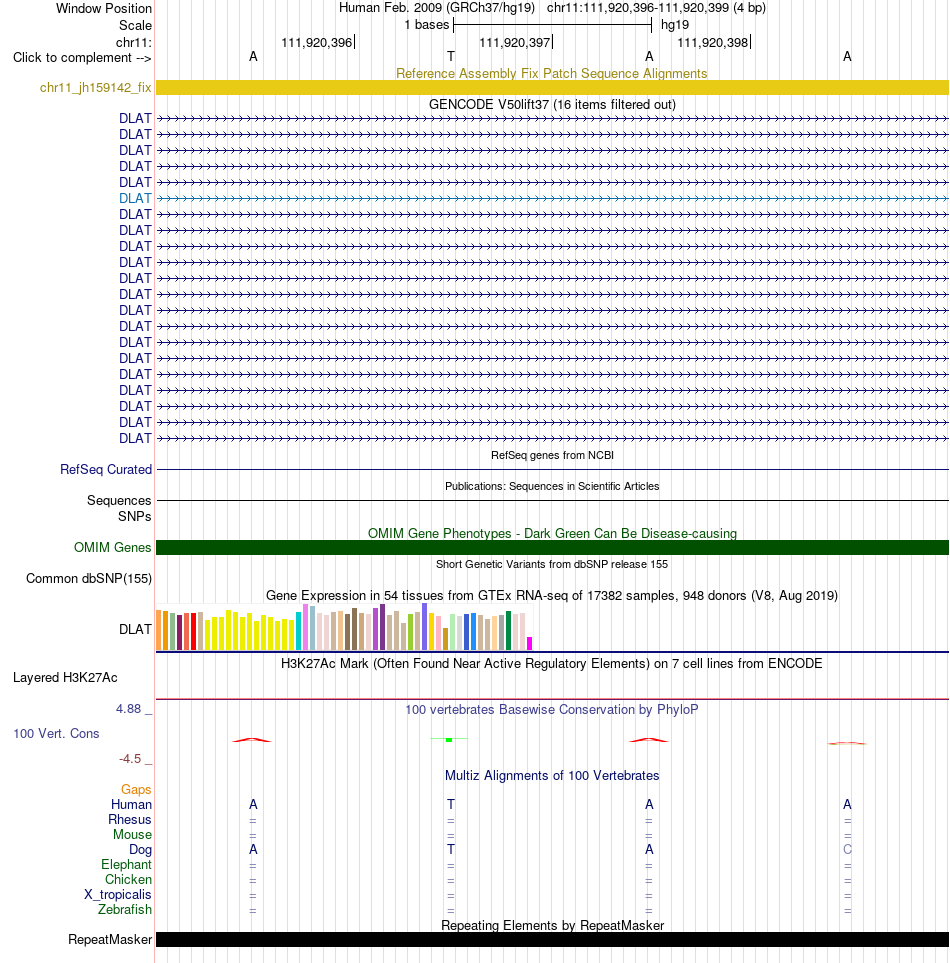
Task: Open the RefSeq Curated track label
Action: point(106,469)
